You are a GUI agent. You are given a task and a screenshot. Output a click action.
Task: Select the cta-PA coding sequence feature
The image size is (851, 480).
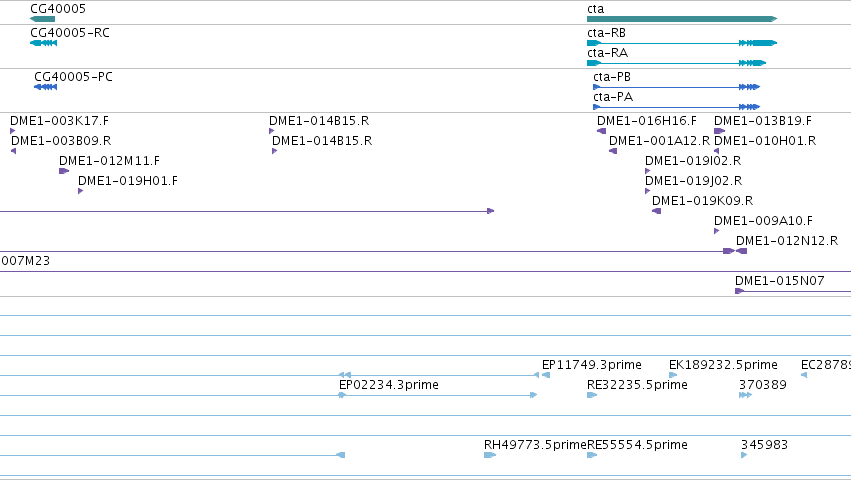click(x=676, y=107)
